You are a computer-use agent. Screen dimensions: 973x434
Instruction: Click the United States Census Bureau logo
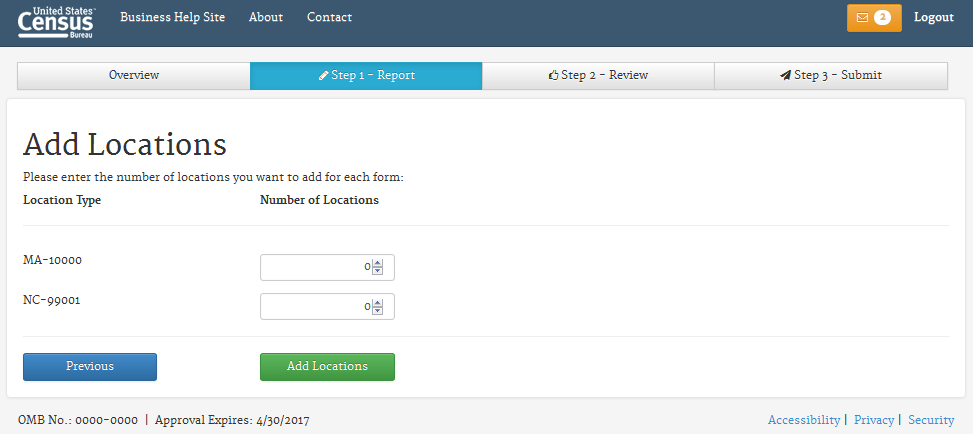click(x=57, y=22)
